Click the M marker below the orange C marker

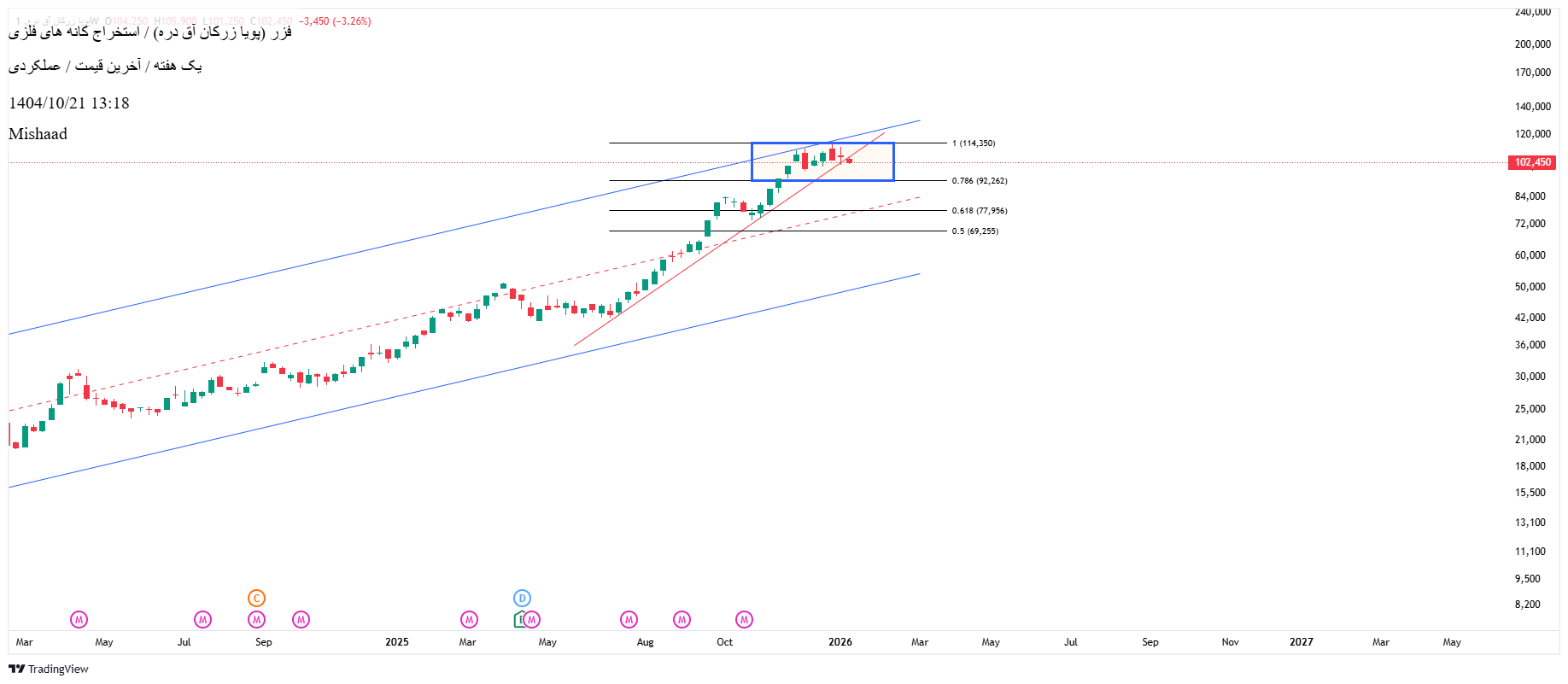256,620
